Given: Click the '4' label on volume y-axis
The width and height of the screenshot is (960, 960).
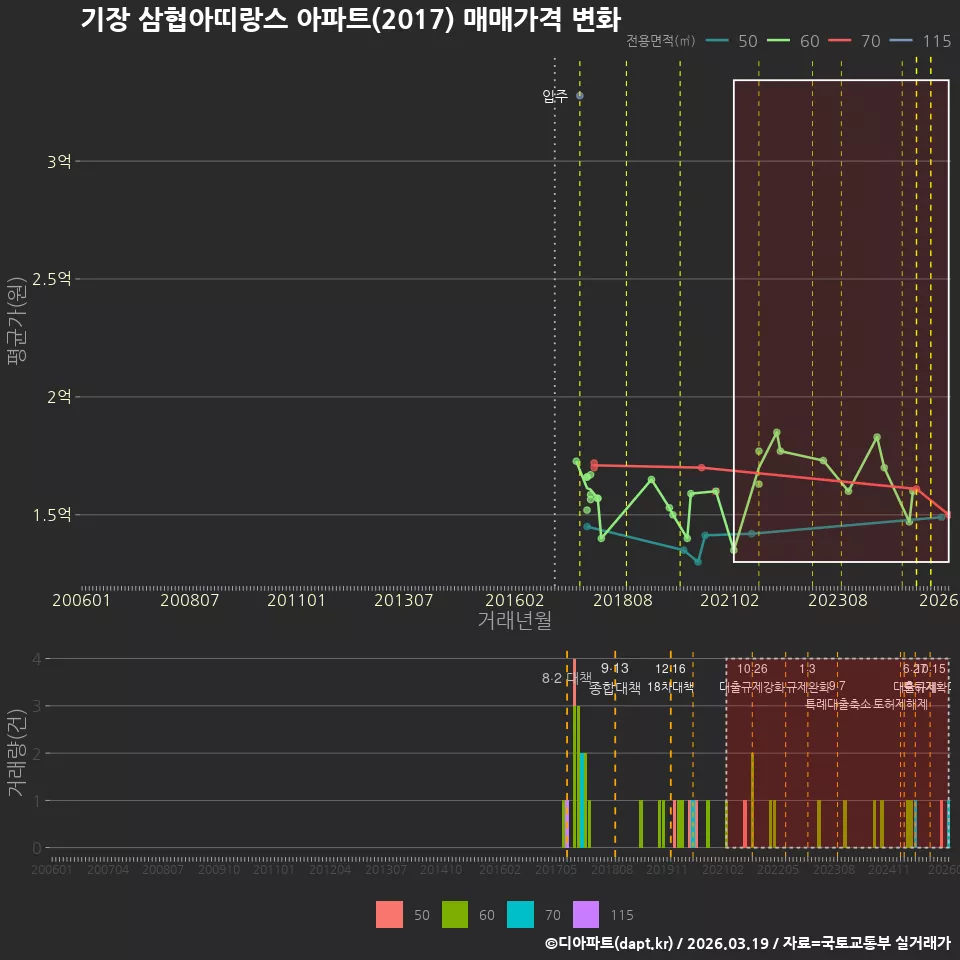Looking at the screenshot, I should [x=37, y=659].
